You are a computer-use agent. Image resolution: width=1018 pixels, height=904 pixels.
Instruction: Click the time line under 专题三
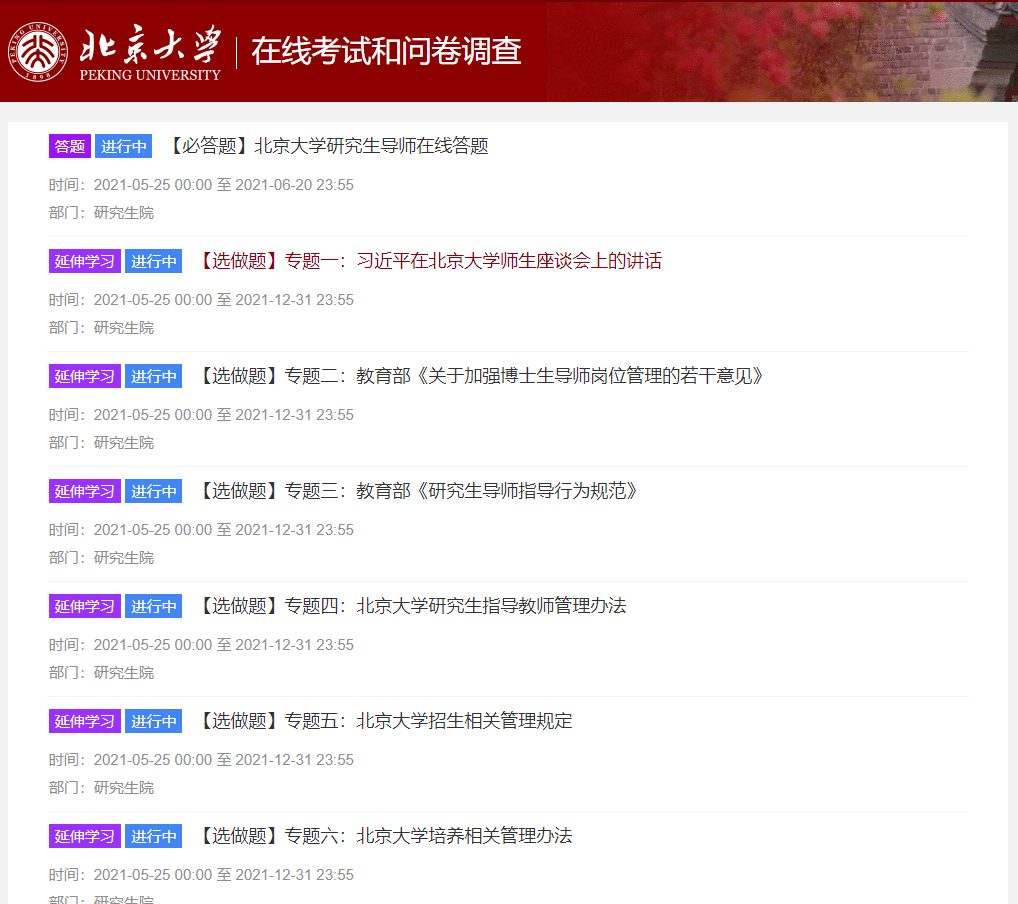point(201,530)
